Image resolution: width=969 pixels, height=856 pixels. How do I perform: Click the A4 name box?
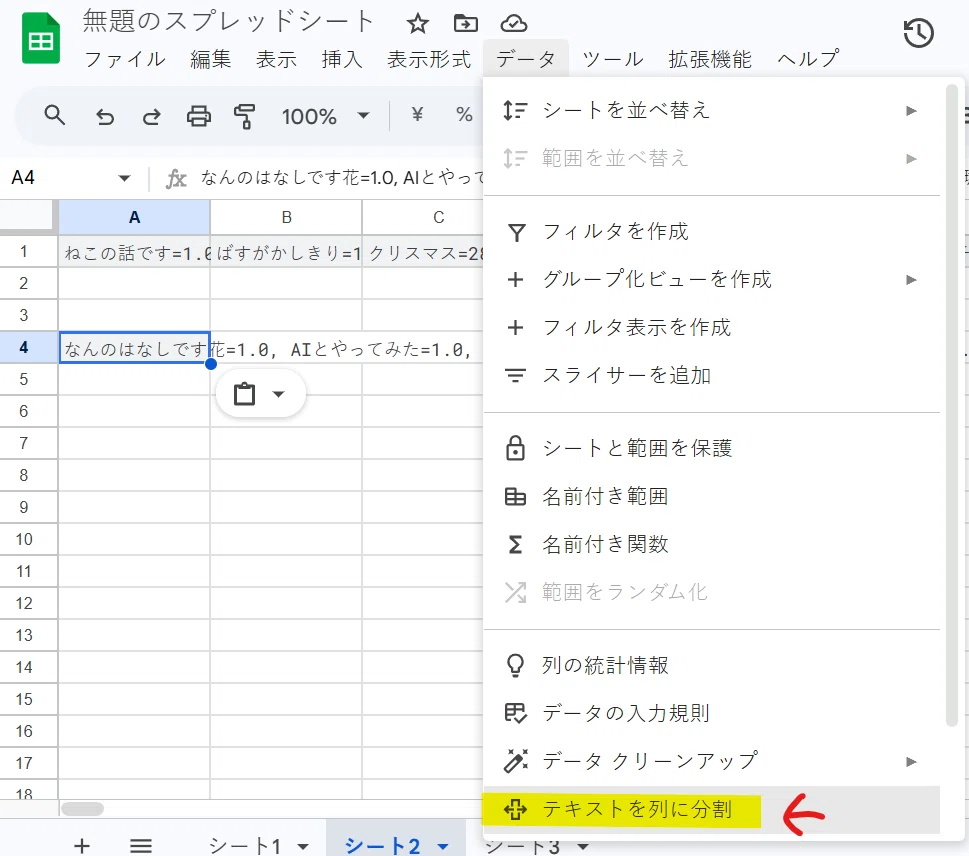(59, 178)
